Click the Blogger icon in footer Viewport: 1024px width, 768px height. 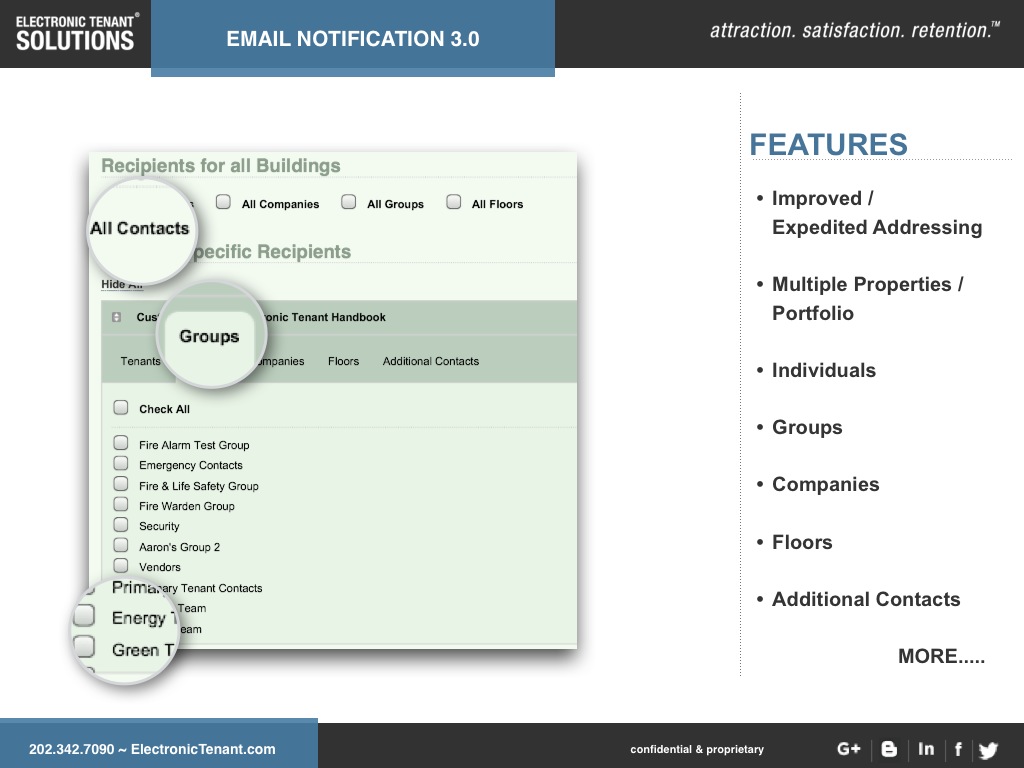coord(889,749)
